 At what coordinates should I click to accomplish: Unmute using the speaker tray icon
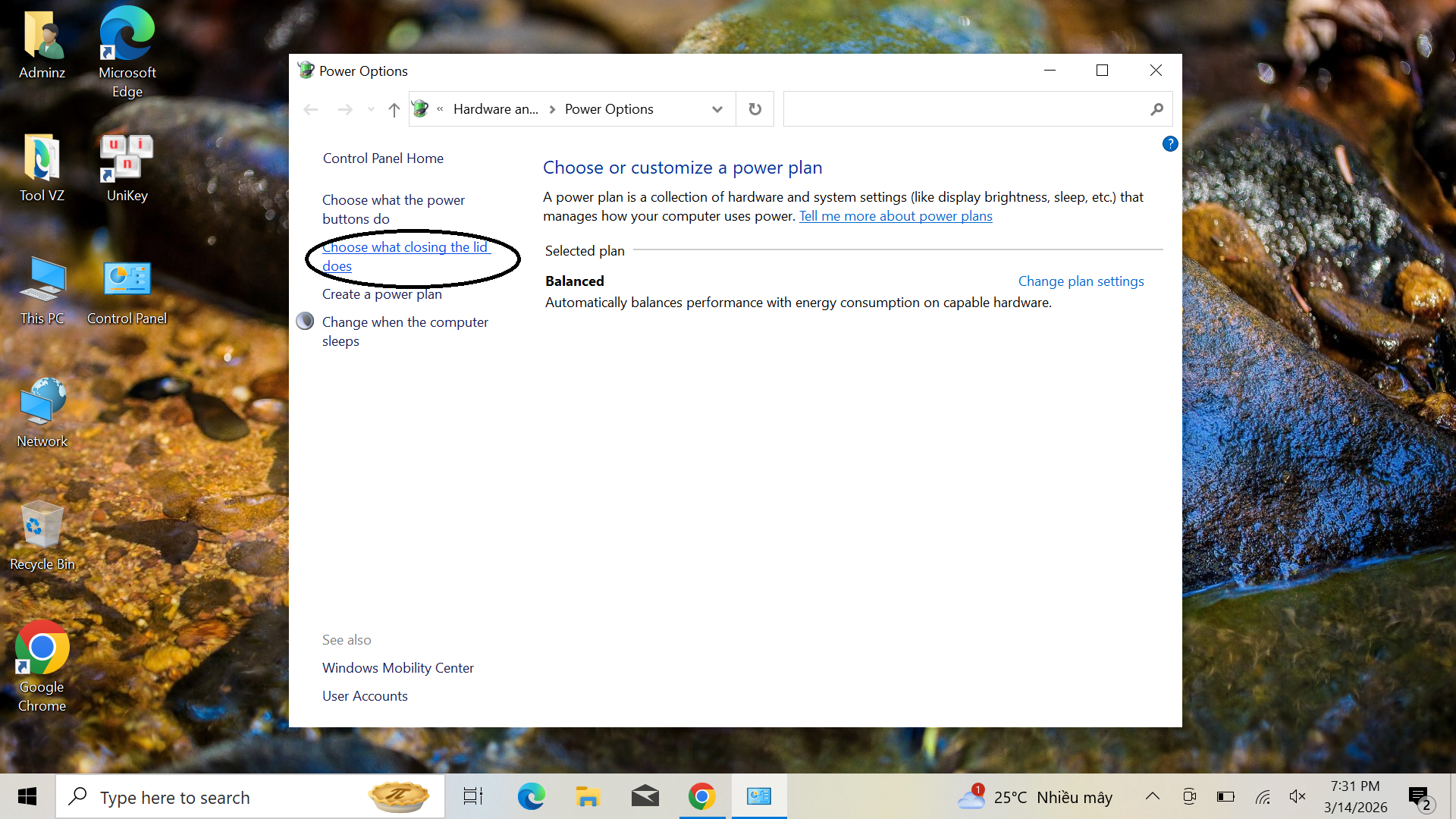tap(1297, 796)
